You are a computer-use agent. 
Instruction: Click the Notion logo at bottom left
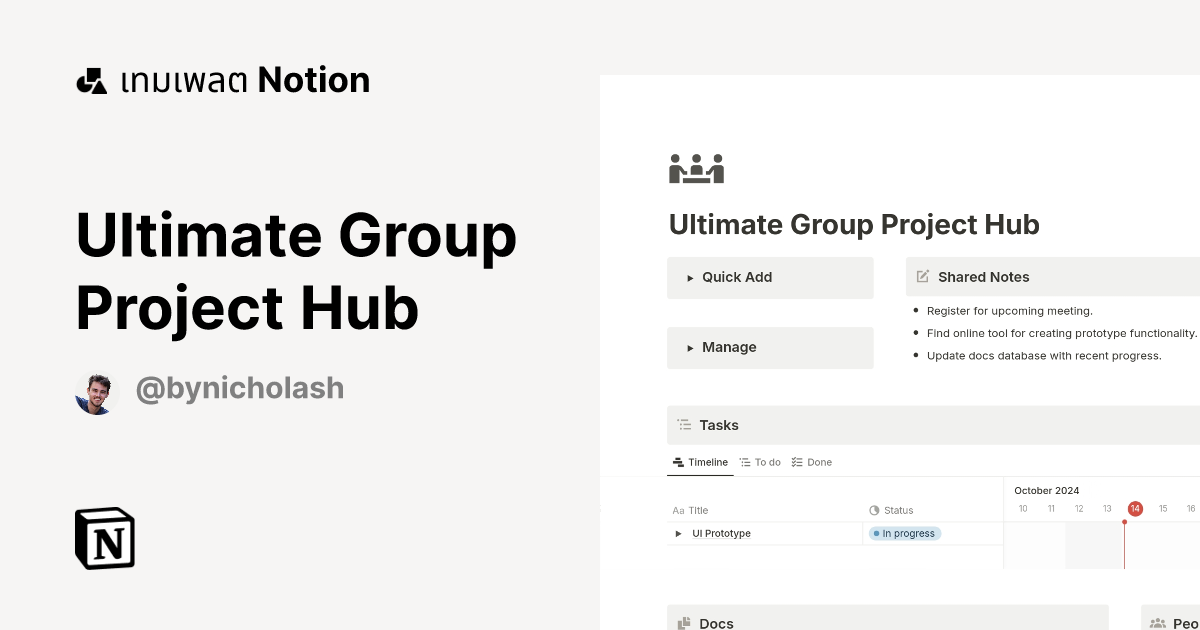coord(104,539)
